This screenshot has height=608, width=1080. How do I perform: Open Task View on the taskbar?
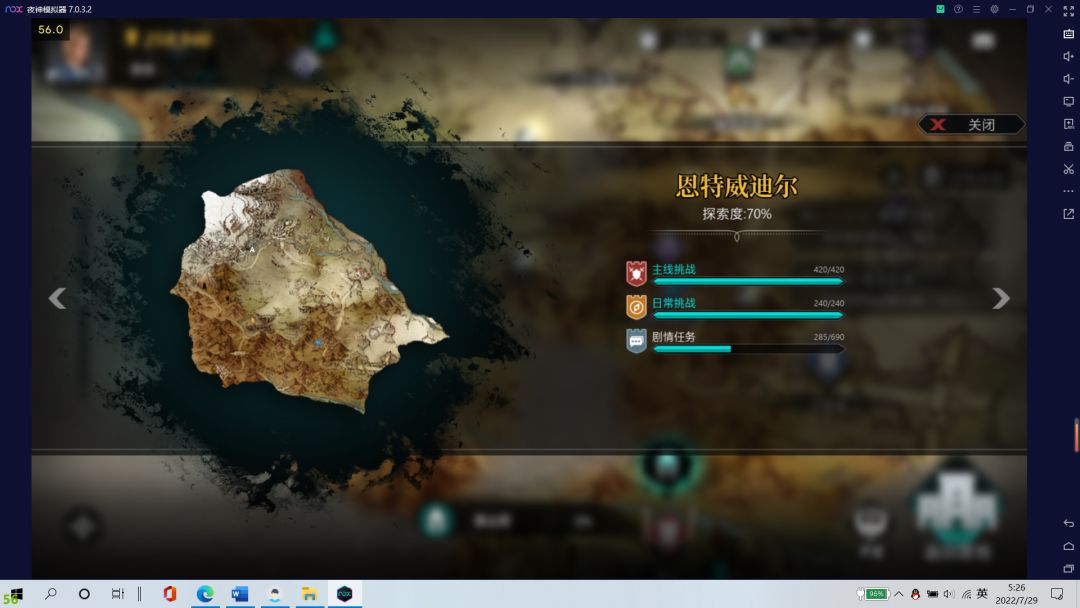118,594
